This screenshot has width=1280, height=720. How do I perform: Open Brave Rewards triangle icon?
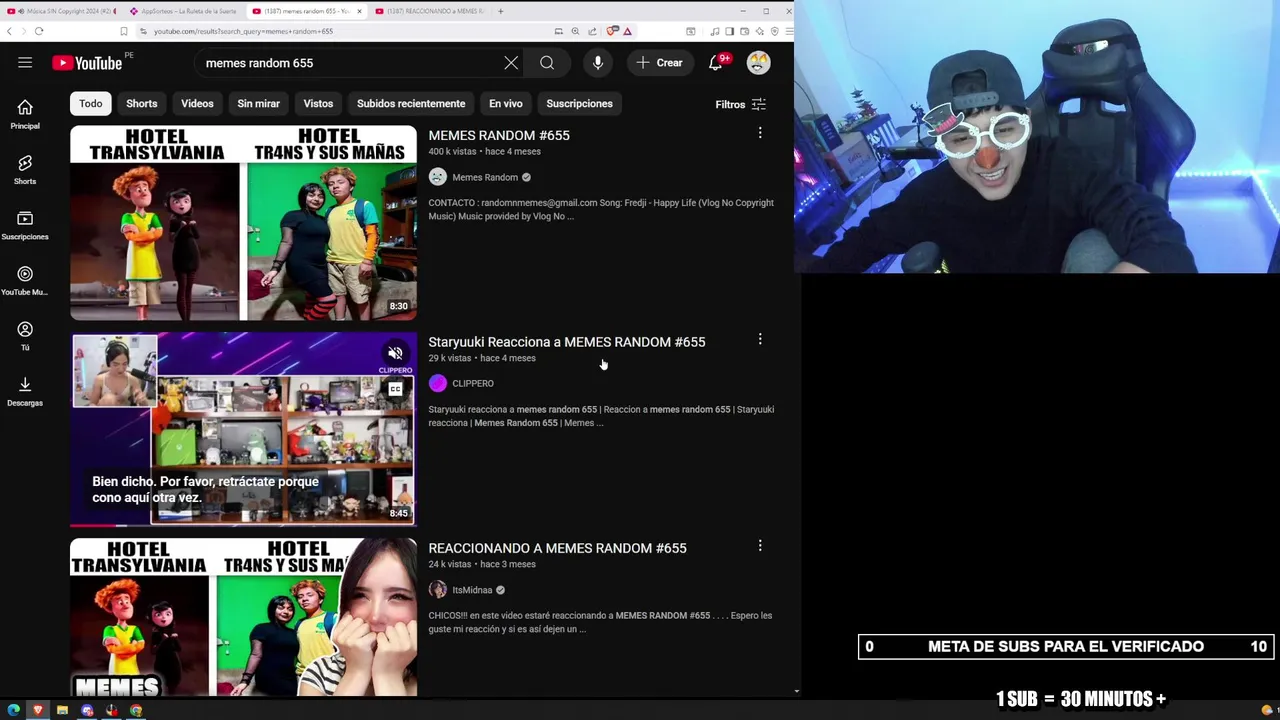(627, 31)
